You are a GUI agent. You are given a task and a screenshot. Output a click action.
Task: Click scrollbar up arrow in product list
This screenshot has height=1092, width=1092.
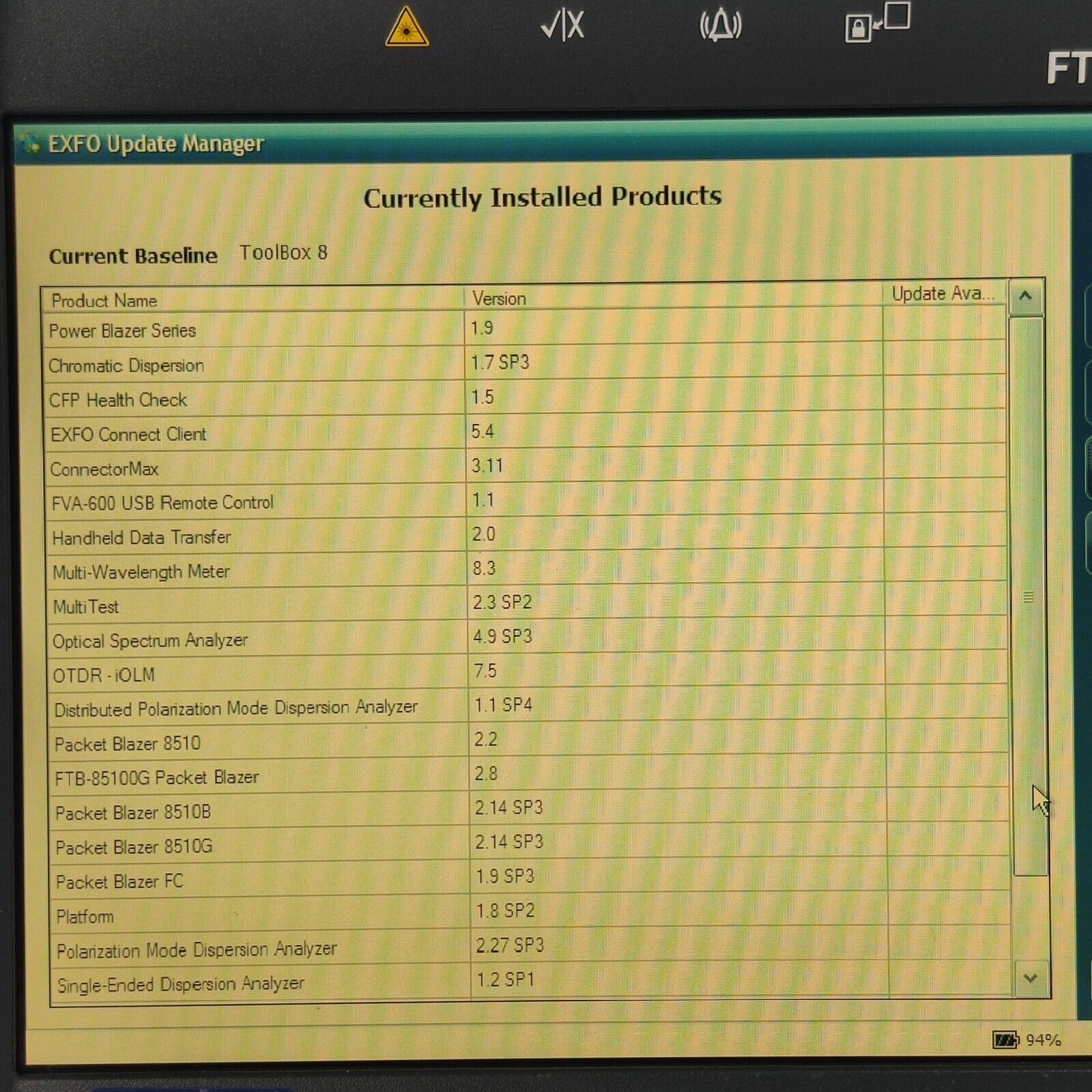point(1025,297)
